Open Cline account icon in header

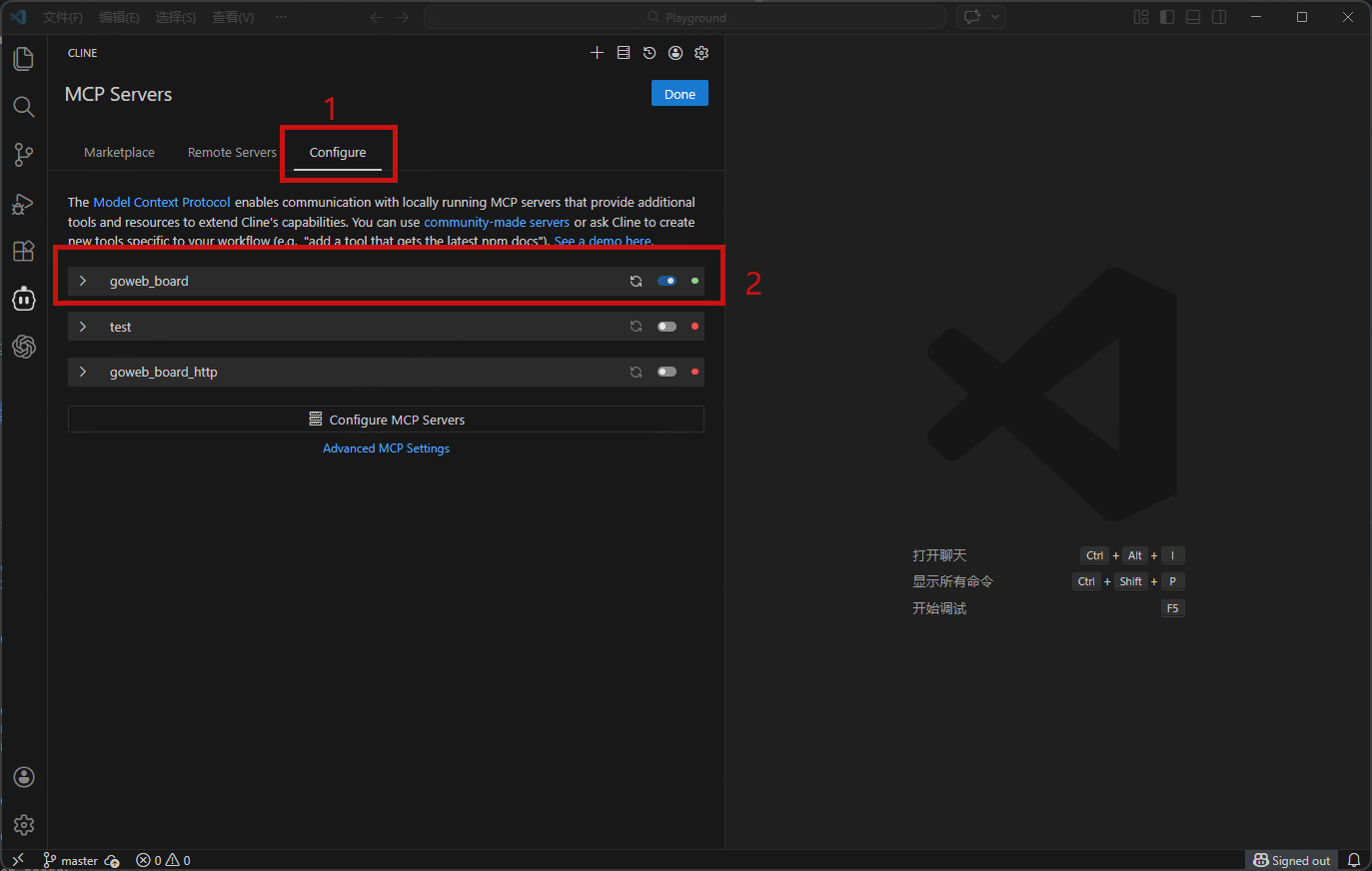click(x=676, y=53)
